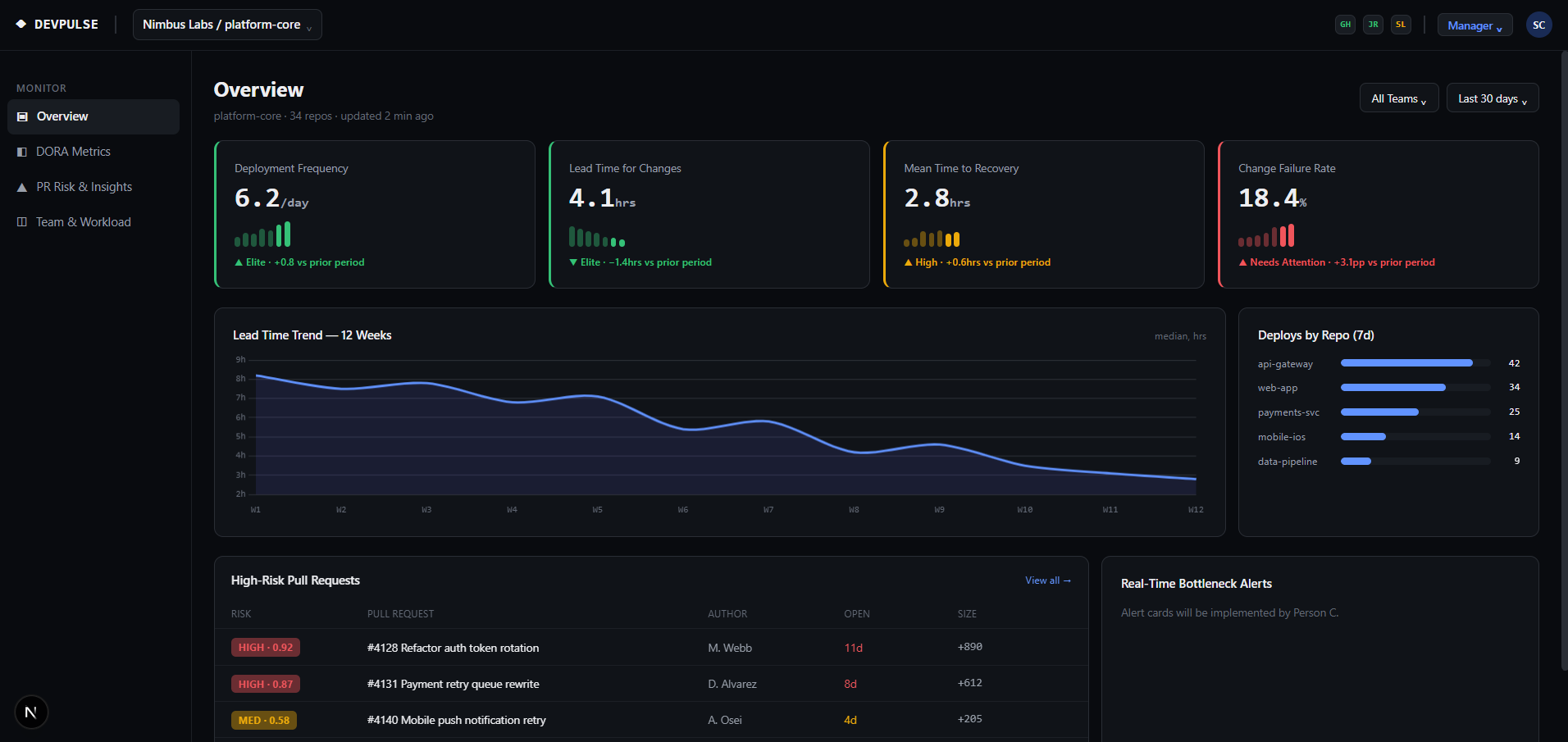Click the SIZE column header
Image resolution: width=1568 pixels, height=742 pixels.
click(967, 614)
